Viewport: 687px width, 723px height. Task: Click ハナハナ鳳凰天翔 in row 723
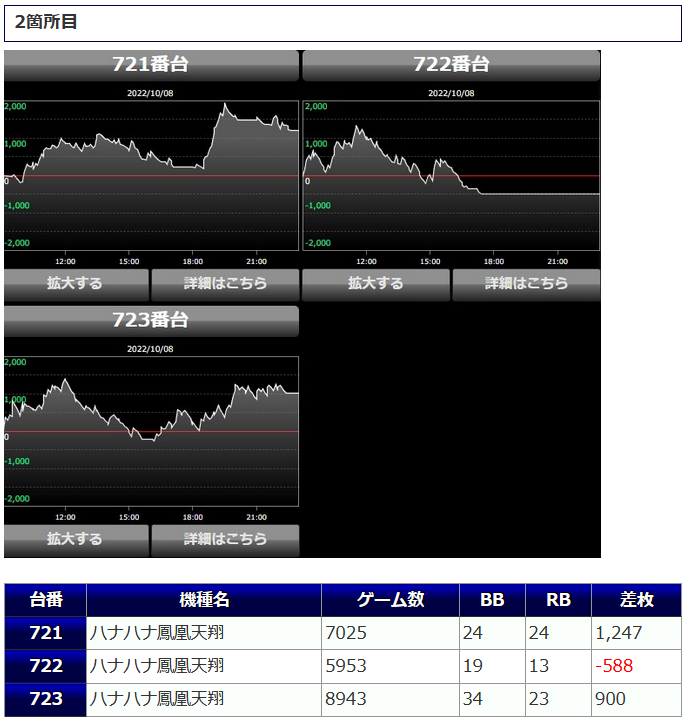157,699
